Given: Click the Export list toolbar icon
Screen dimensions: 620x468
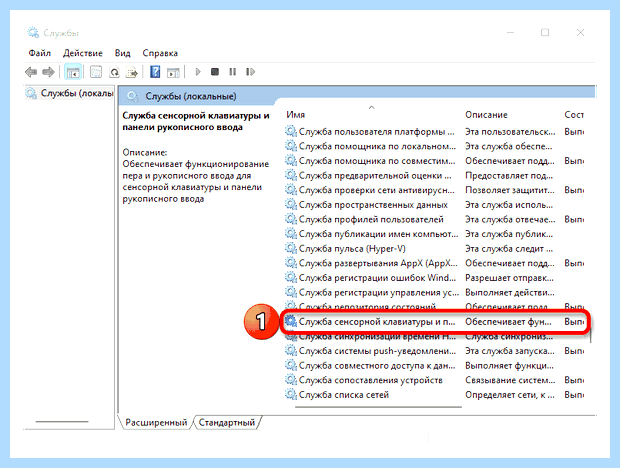Looking at the screenshot, I should pyautogui.click(x=132, y=72).
